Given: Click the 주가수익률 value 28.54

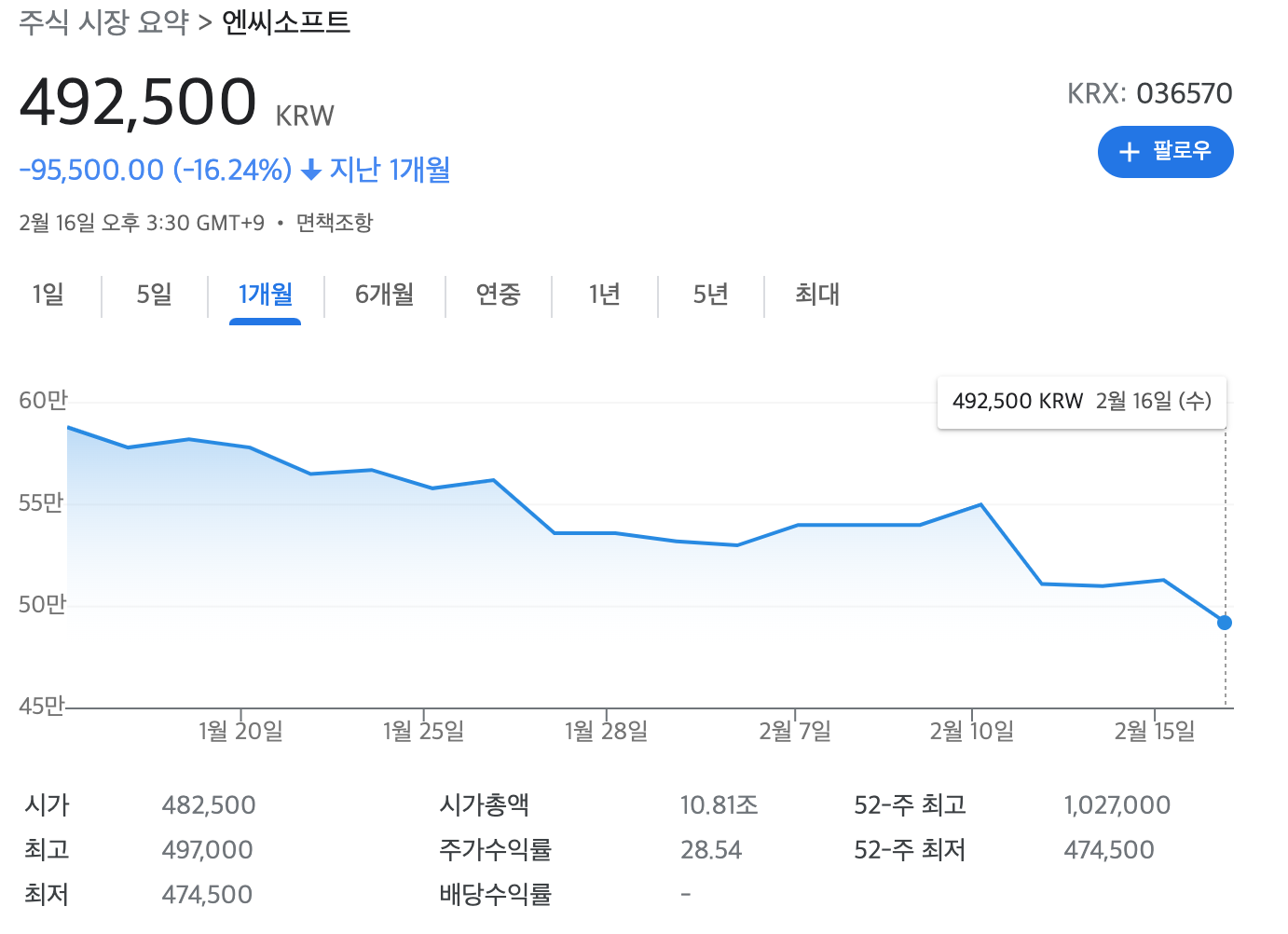Looking at the screenshot, I should [711, 850].
